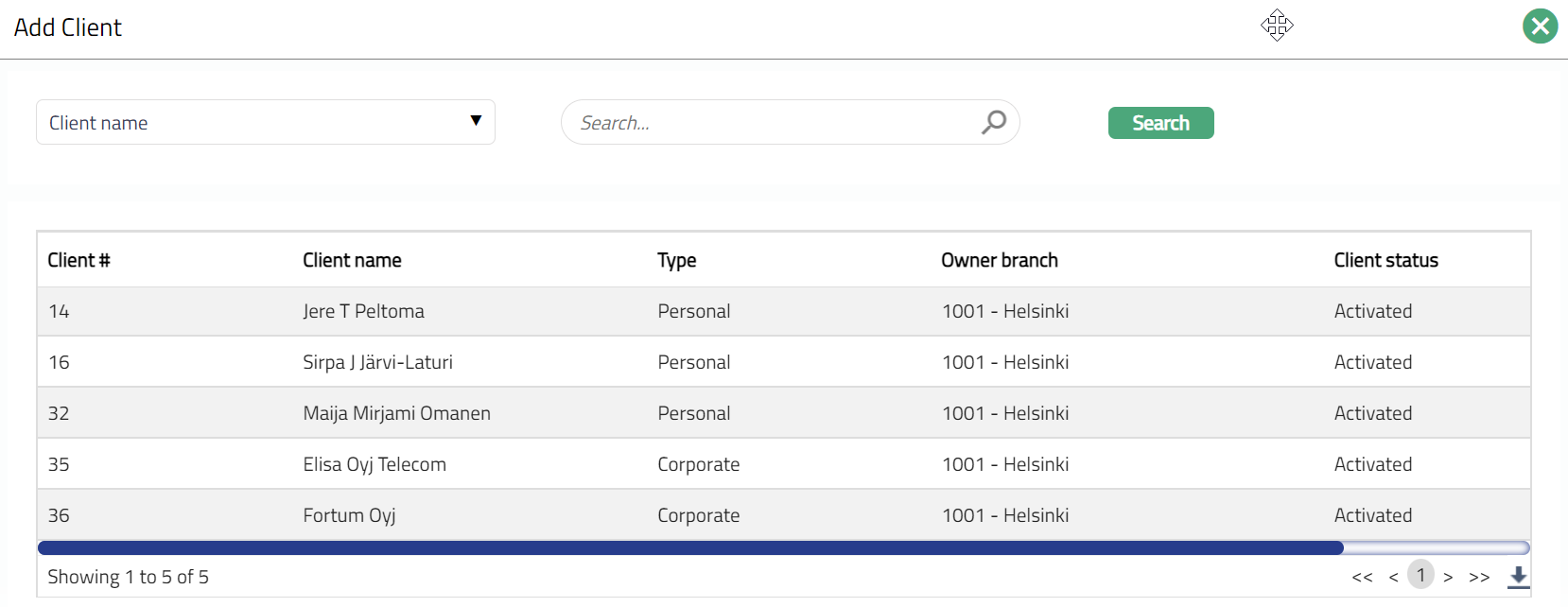
Task: Click the download arrow icon below table
Action: 1518,576
